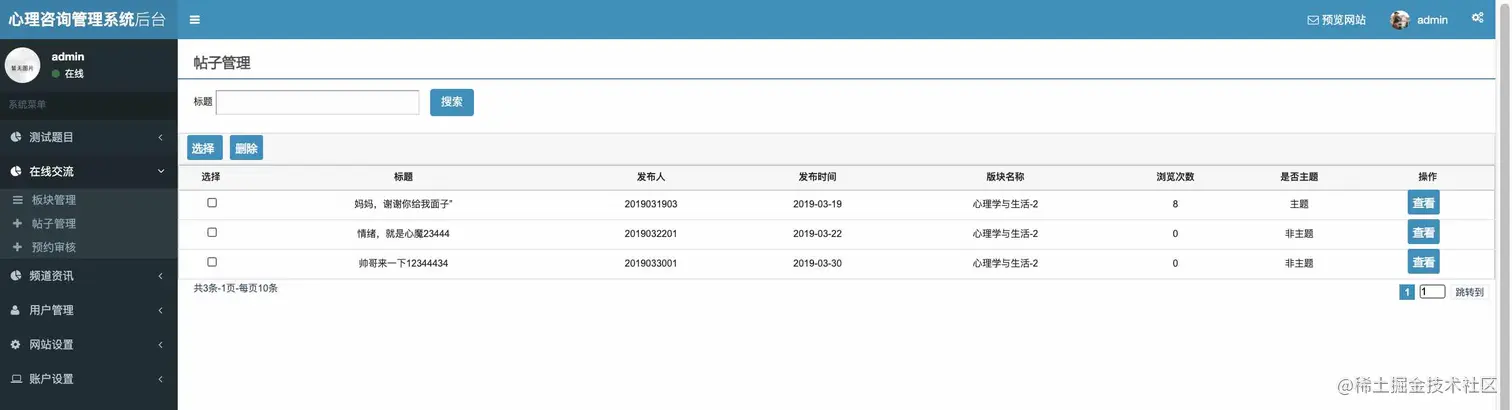Click the plus icon beside 预约审核
The image size is (1512, 410).
(17, 247)
